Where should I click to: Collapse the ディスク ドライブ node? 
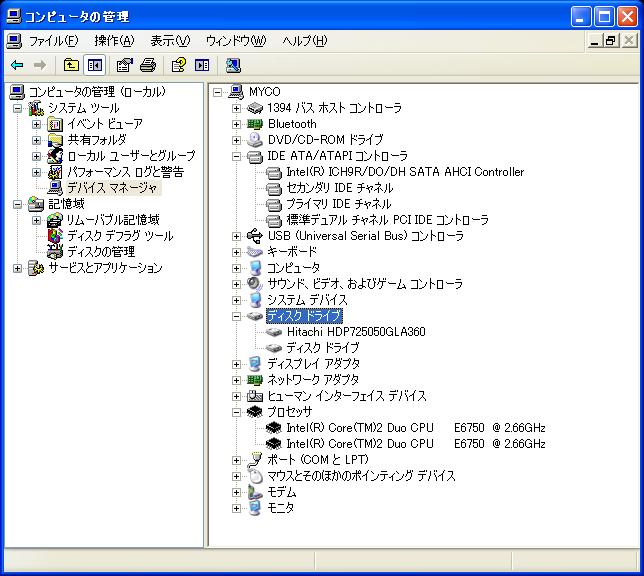236,316
